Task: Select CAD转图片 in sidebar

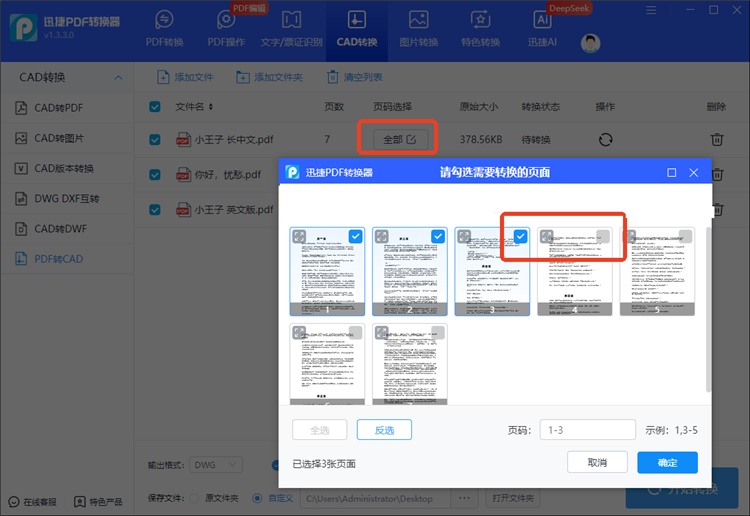Action: [x=67, y=138]
